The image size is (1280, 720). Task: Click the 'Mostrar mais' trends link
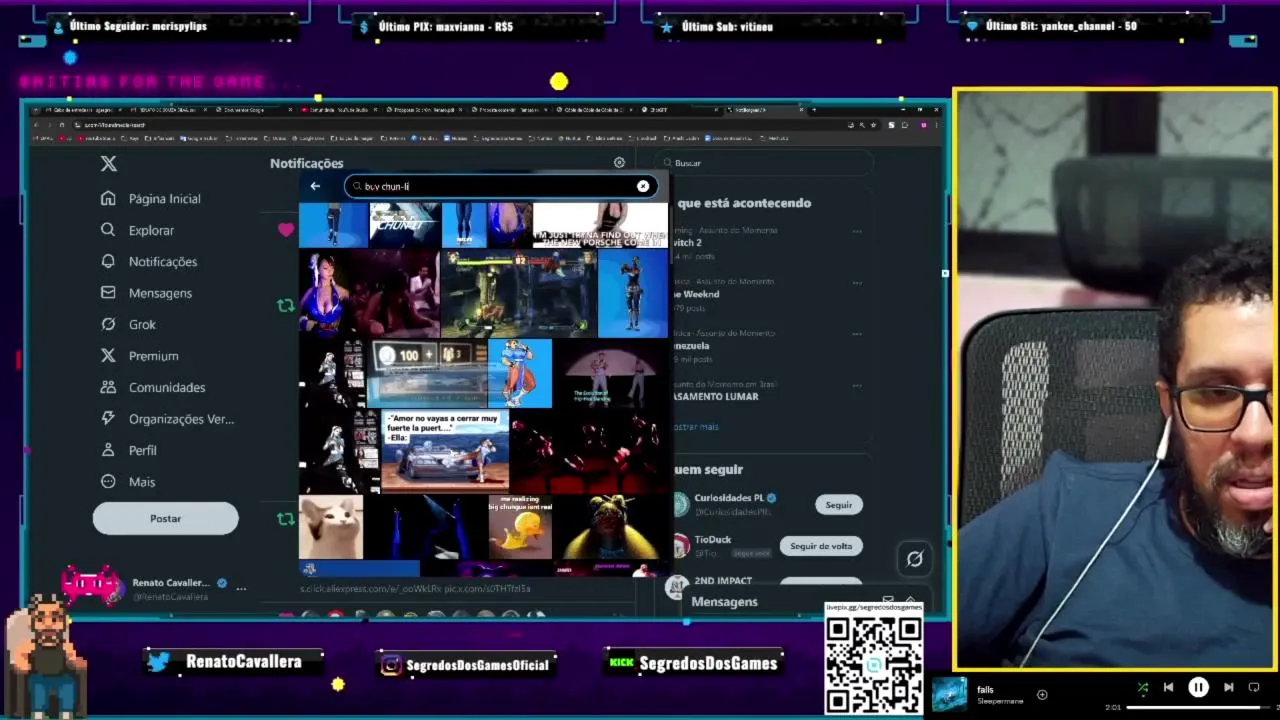(x=696, y=427)
